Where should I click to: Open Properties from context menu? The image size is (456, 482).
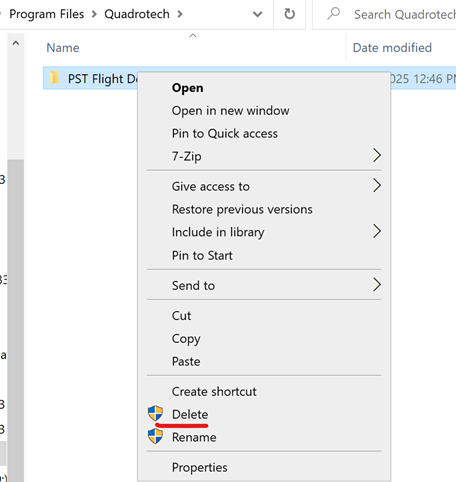coord(264,467)
